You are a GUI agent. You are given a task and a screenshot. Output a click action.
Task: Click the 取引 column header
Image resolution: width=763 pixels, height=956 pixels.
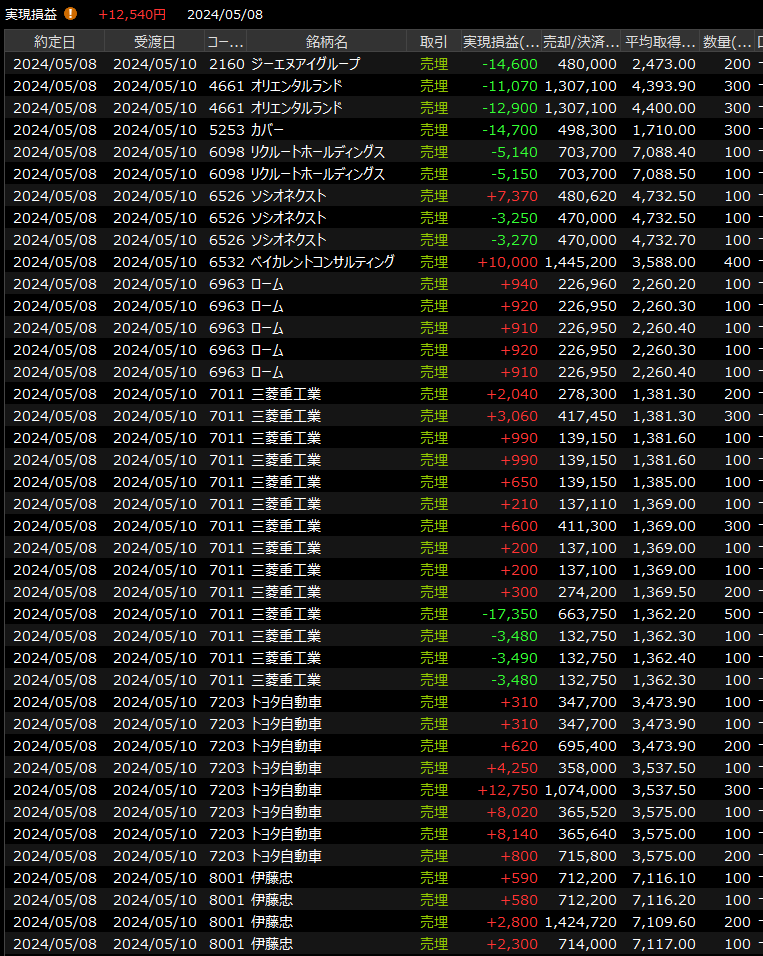[x=433, y=41]
